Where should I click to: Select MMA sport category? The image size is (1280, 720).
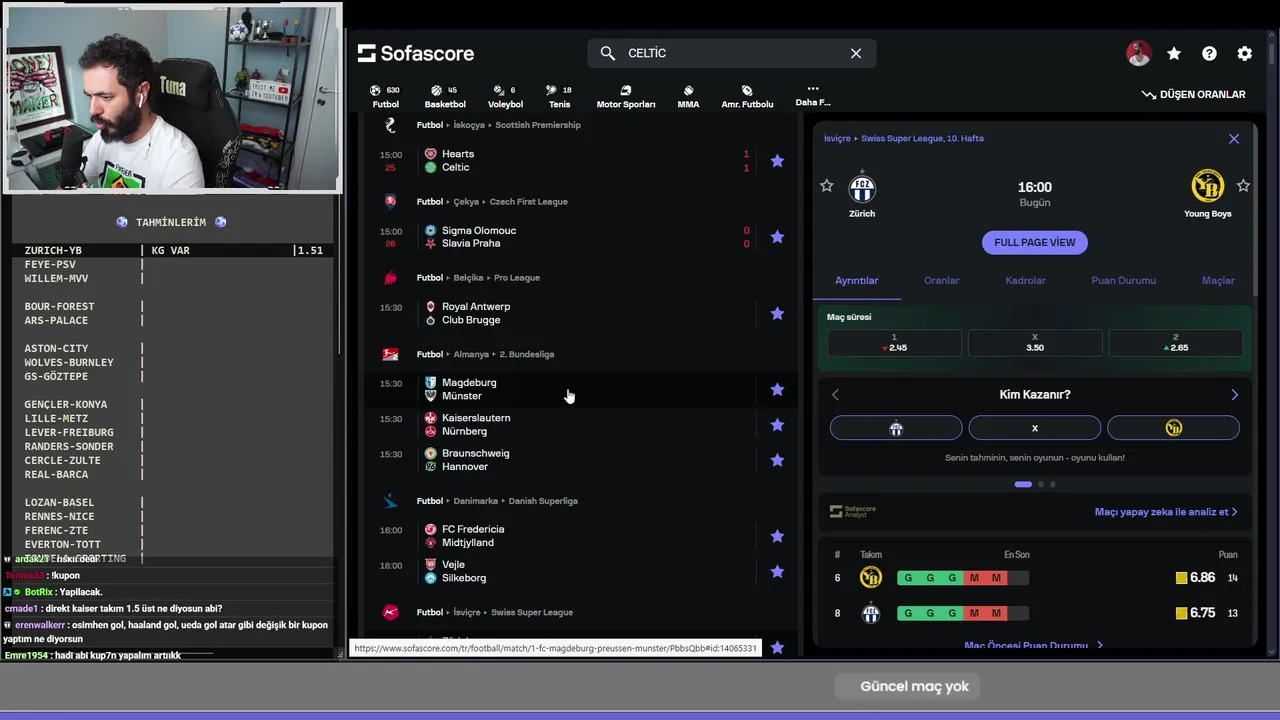(x=688, y=97)
